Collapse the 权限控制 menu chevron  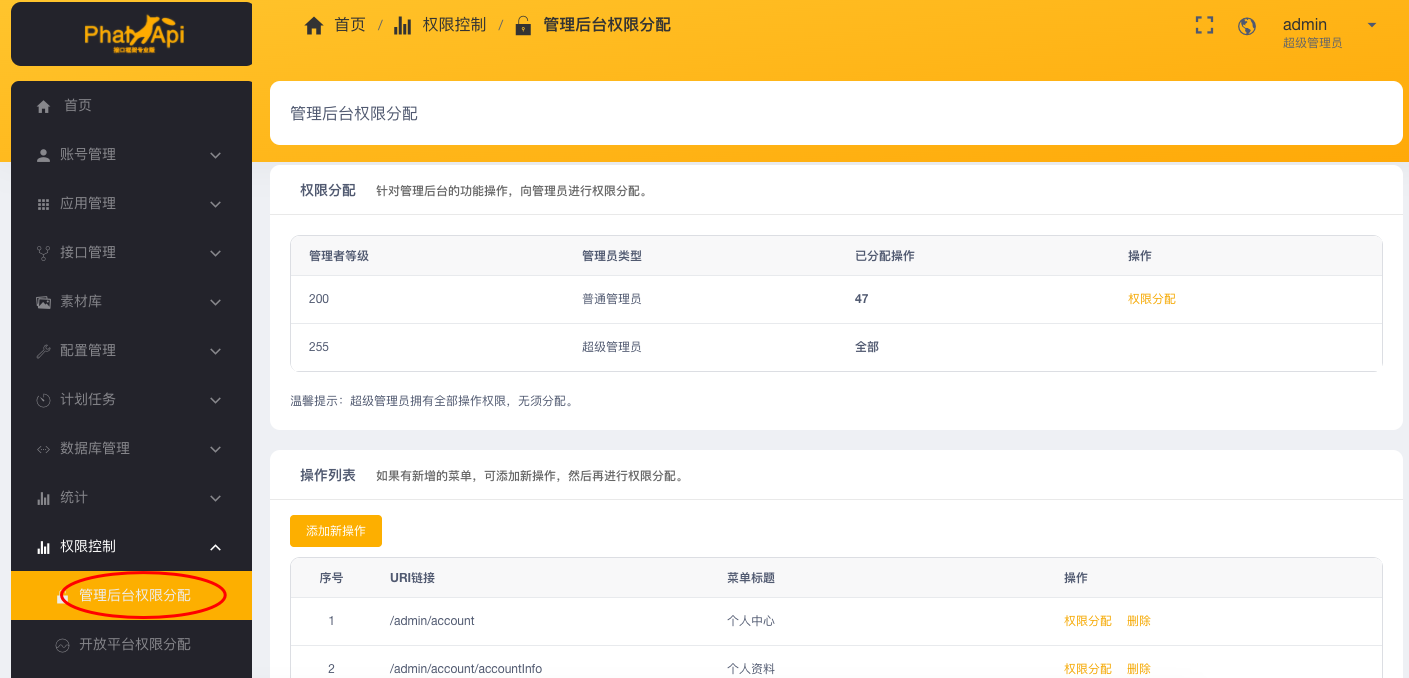[215, 547]
